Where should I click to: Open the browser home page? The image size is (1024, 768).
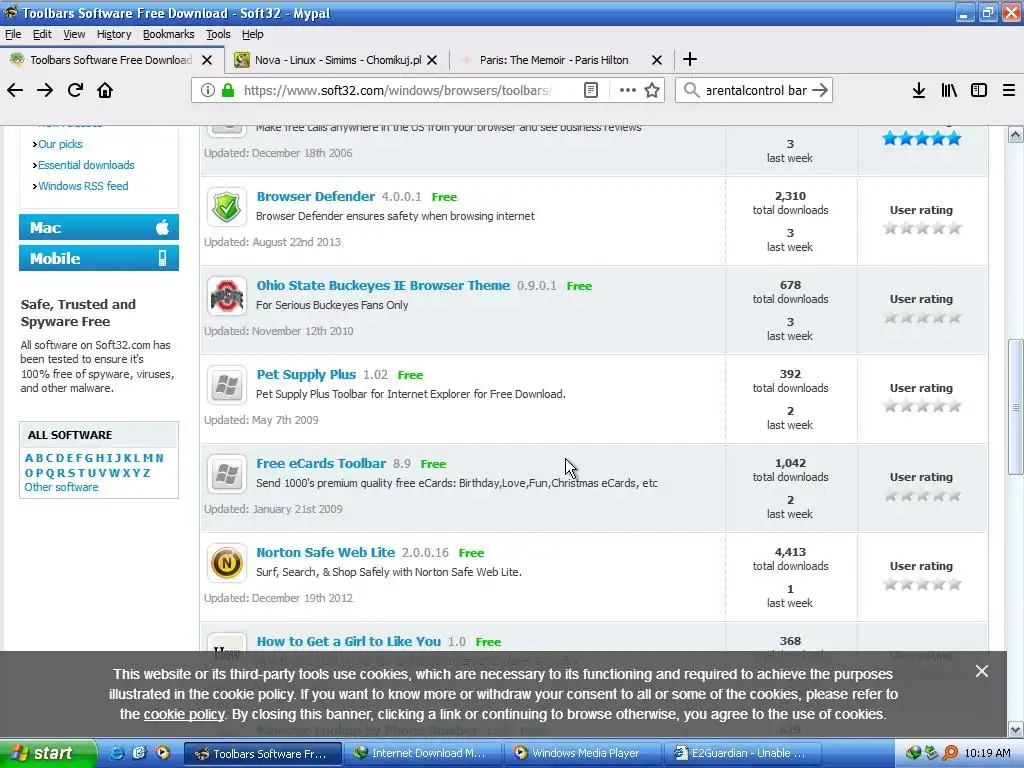105,90
